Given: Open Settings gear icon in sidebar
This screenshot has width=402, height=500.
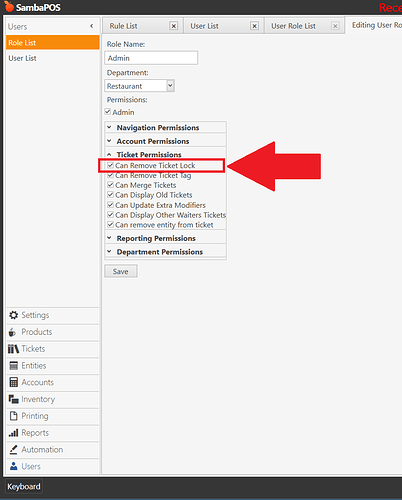Looking at the screenshot, I should point(13,315).
